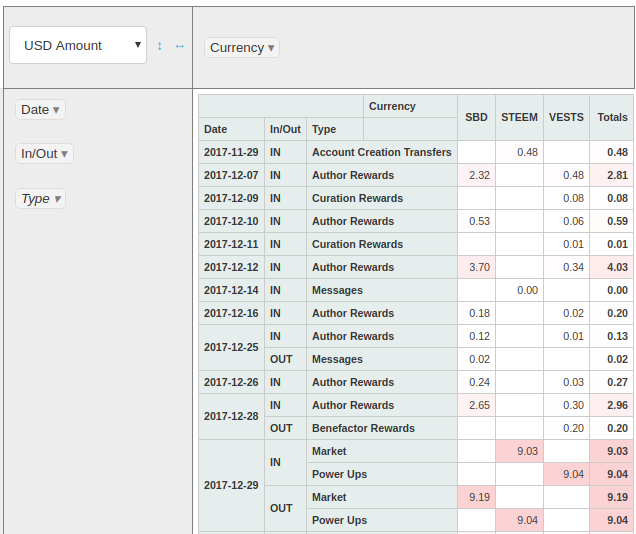Viewport: 636px width, 534px height.
Task: Click the Type row-axis header
Action: pyautogui.click(x=335, y=129)
